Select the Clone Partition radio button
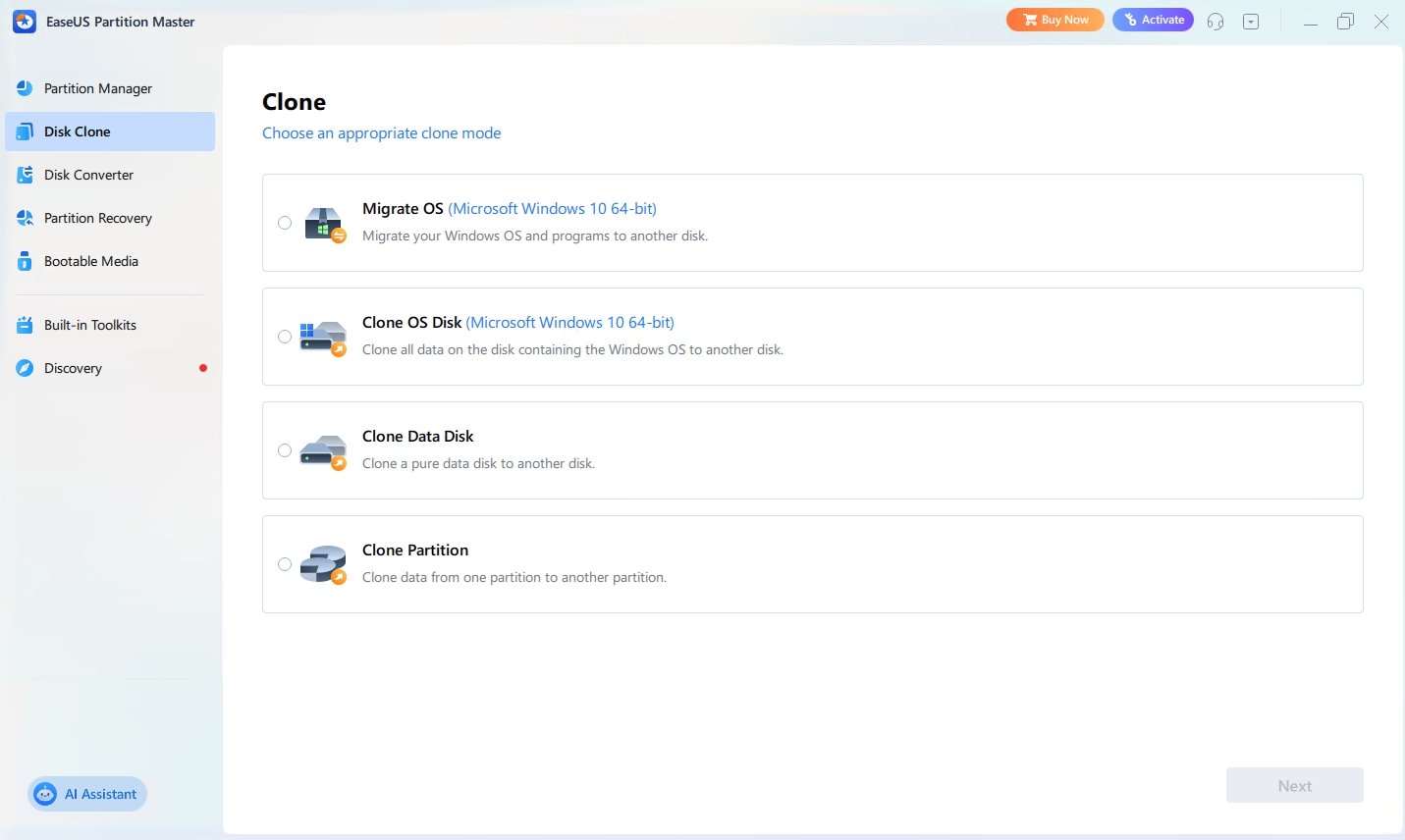1405x840 pixels. pos(285,564)
